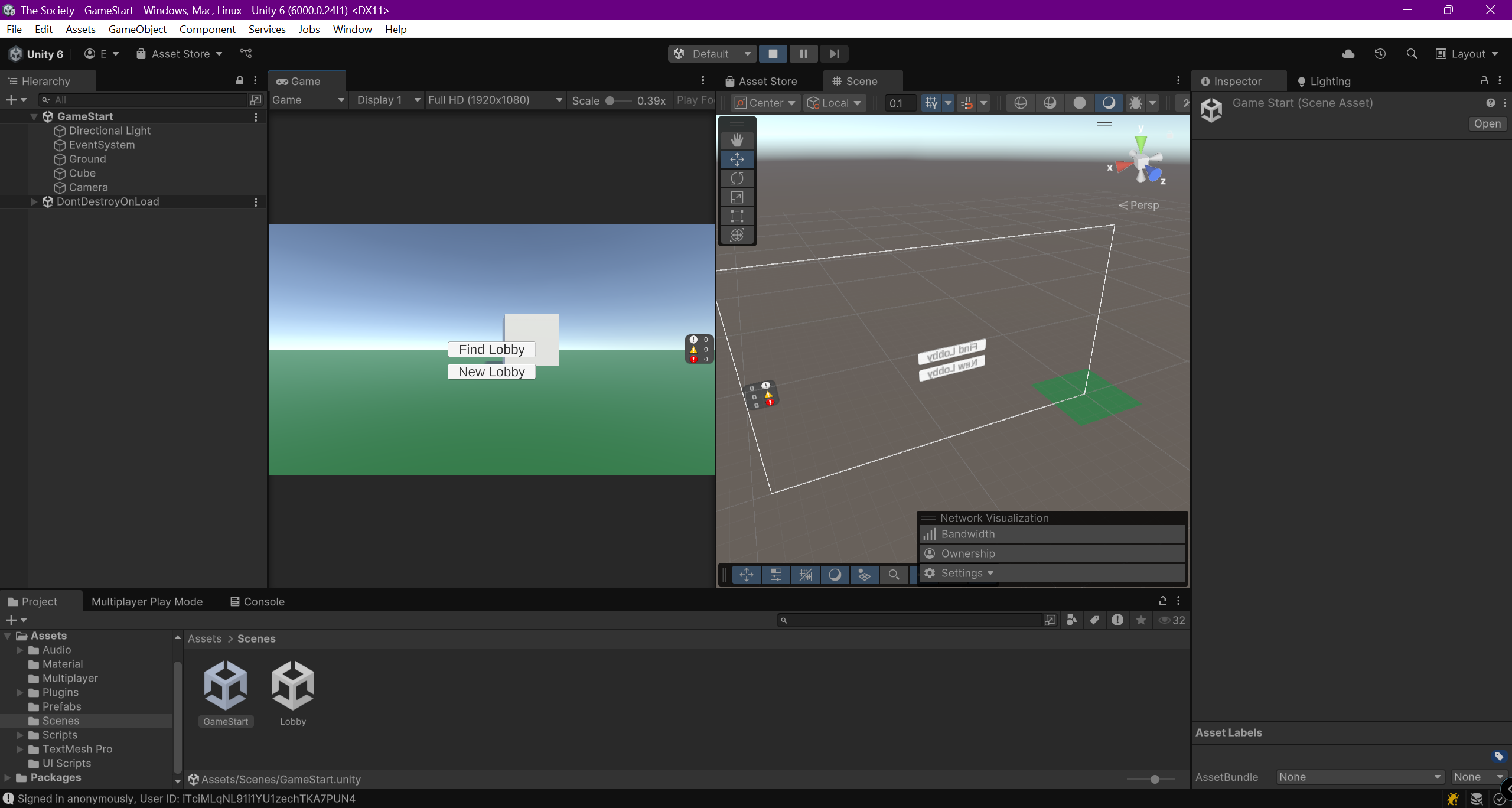
Task: Toggle the Hierarchy panel lock
Action: coord(240,80)
